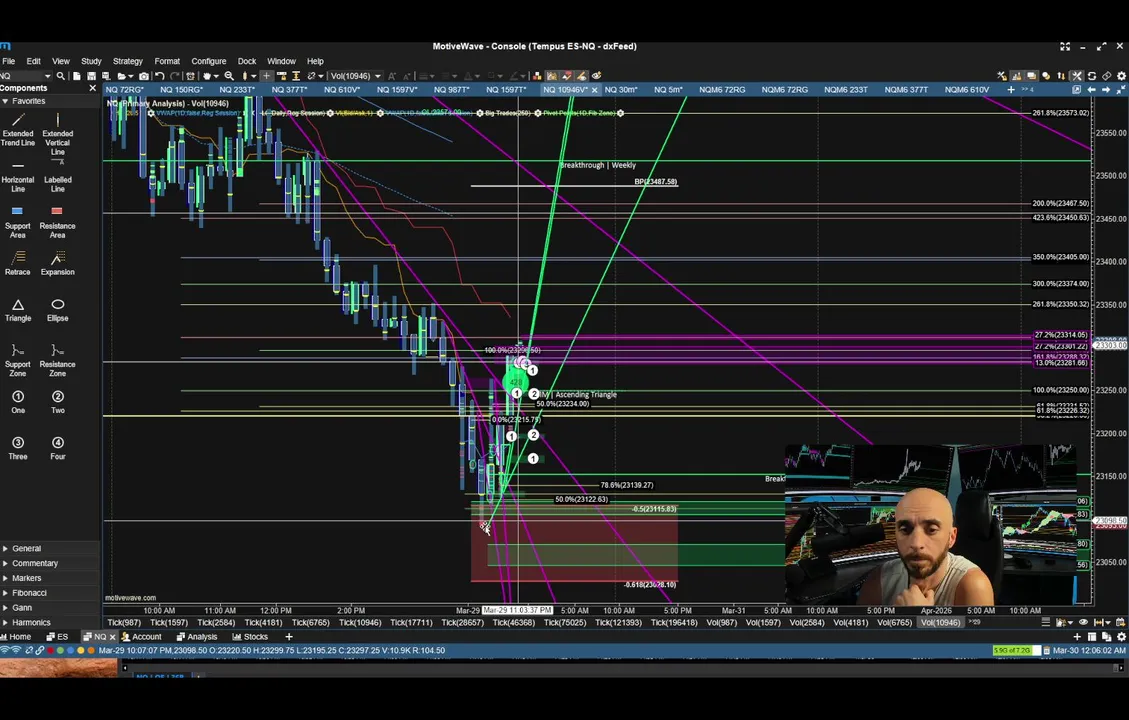Open the Study menu

point(91,61)
